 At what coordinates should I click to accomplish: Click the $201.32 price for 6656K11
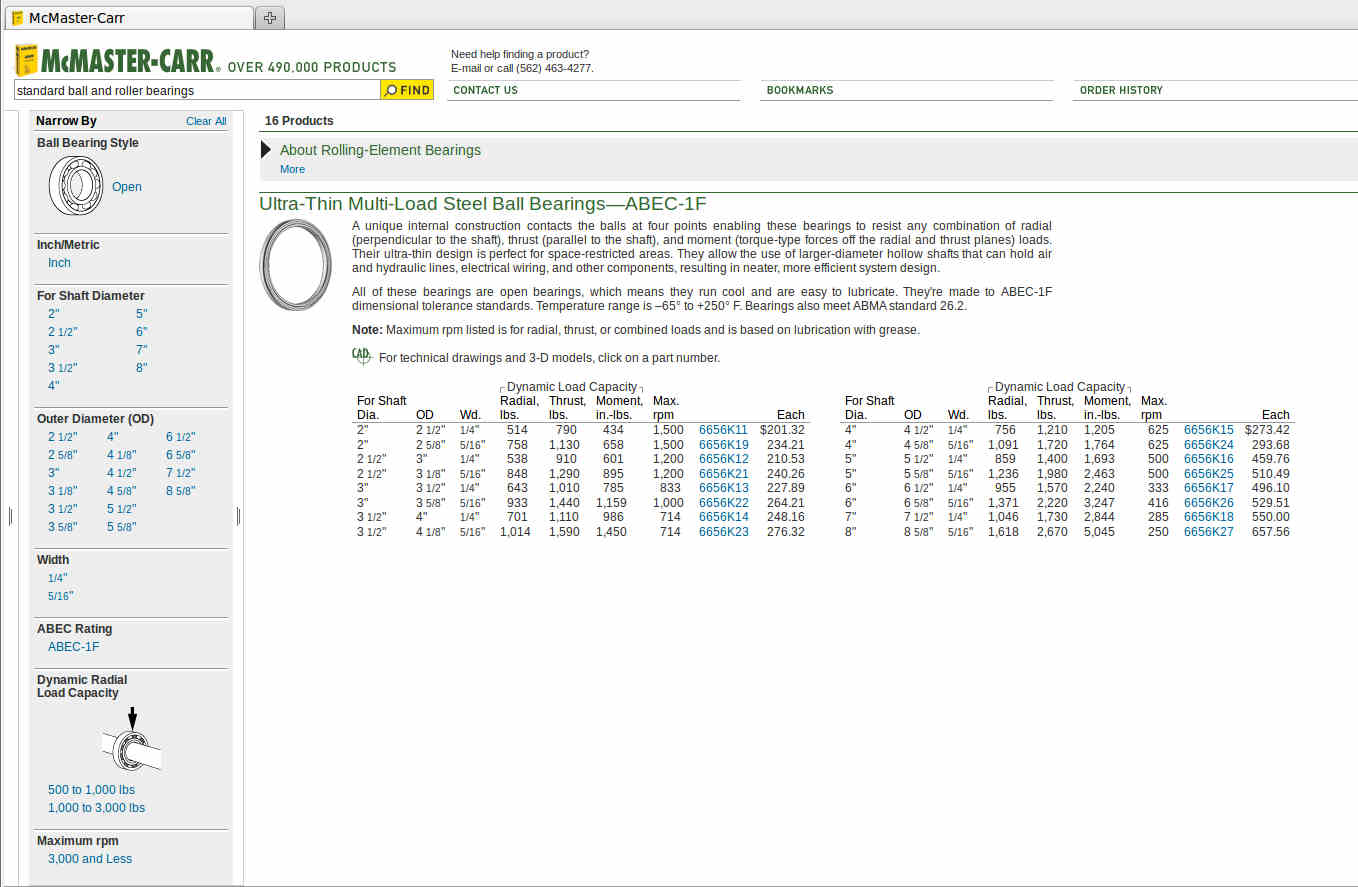pos(782,430)
